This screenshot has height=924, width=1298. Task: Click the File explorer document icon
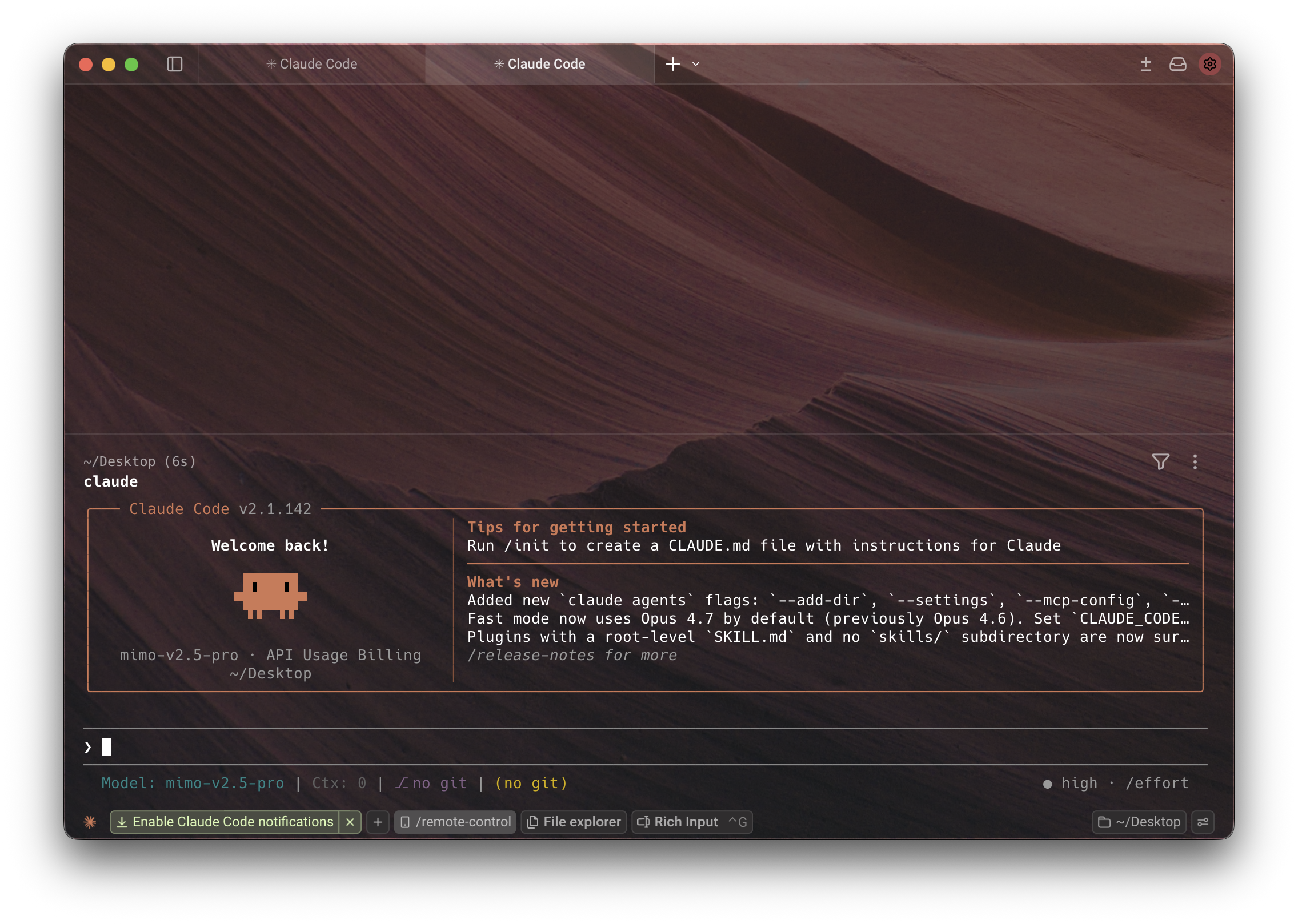click(x=532, y=822)
